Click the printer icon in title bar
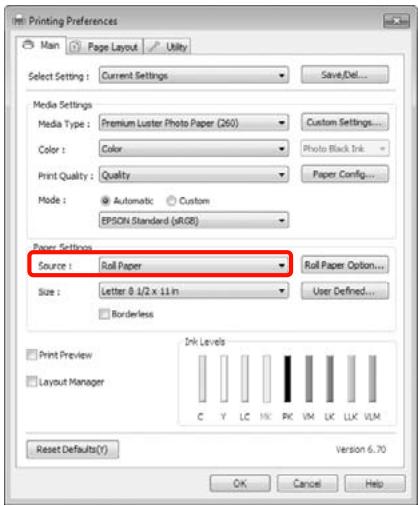 [x=19, y=21]
